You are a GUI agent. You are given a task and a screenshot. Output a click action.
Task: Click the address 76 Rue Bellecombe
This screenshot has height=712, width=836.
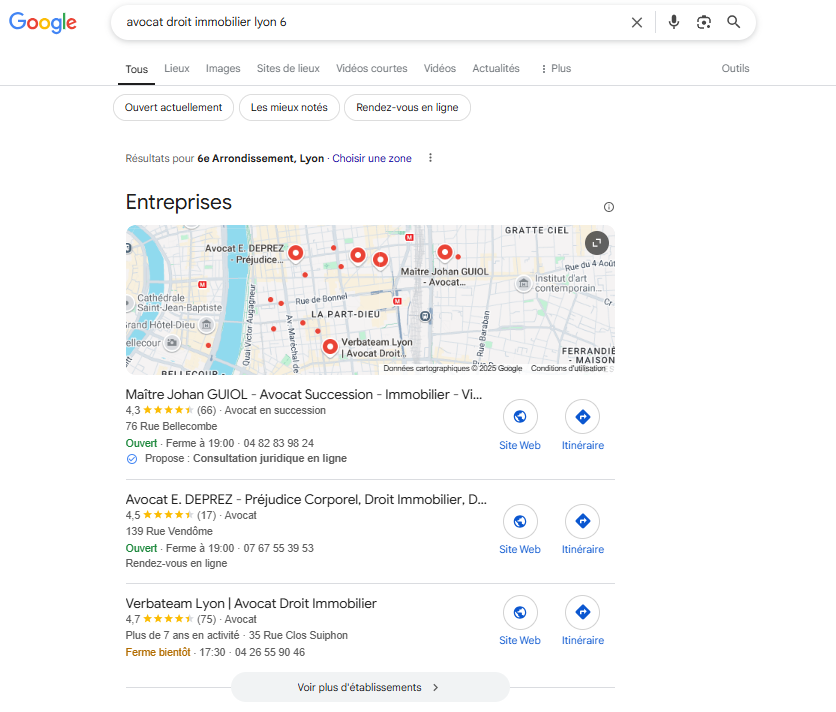[171, 426]
